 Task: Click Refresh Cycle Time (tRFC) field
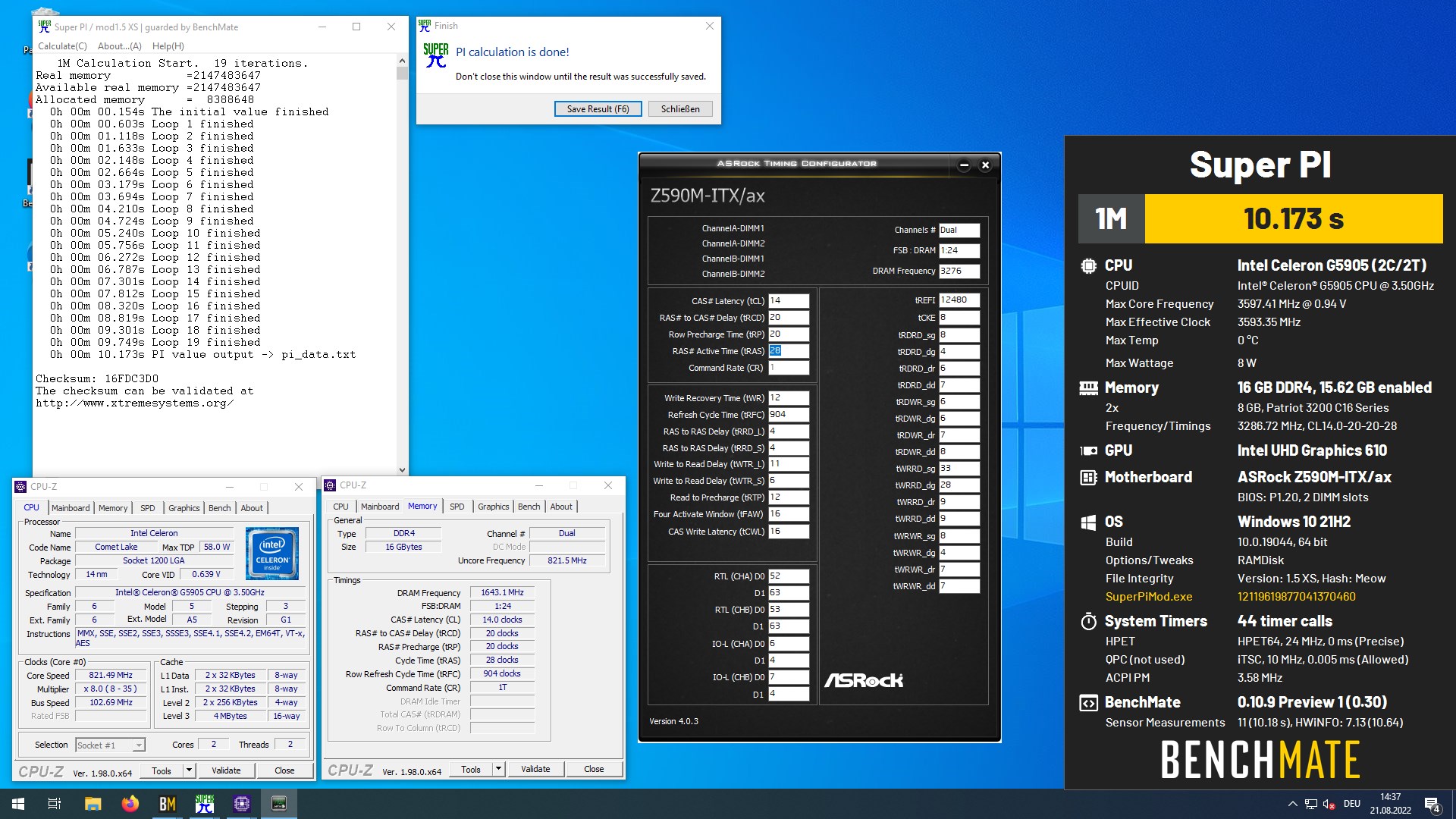tap(789, 415)
